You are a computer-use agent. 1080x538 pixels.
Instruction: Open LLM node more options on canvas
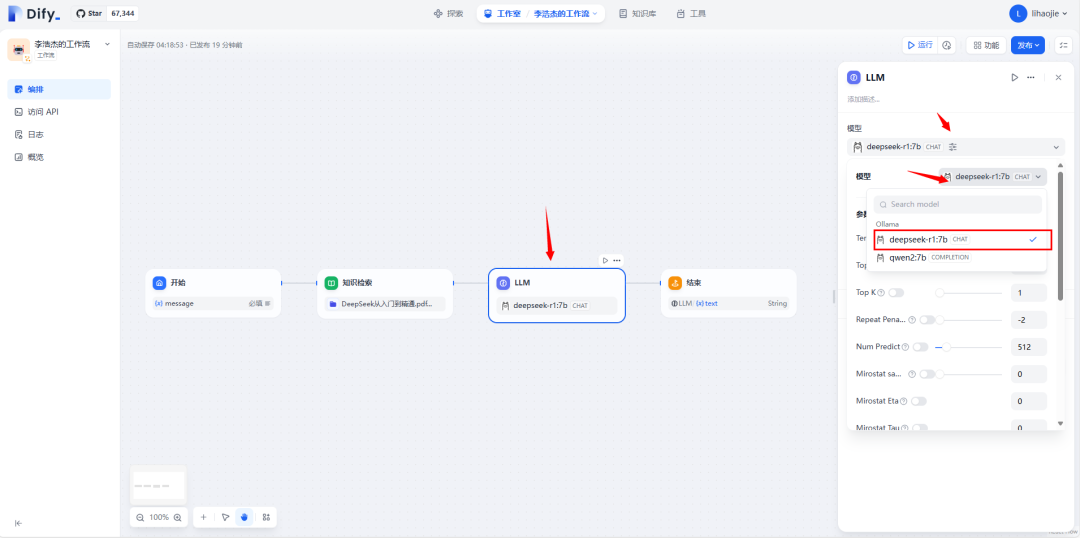click(x=617, y=260)
